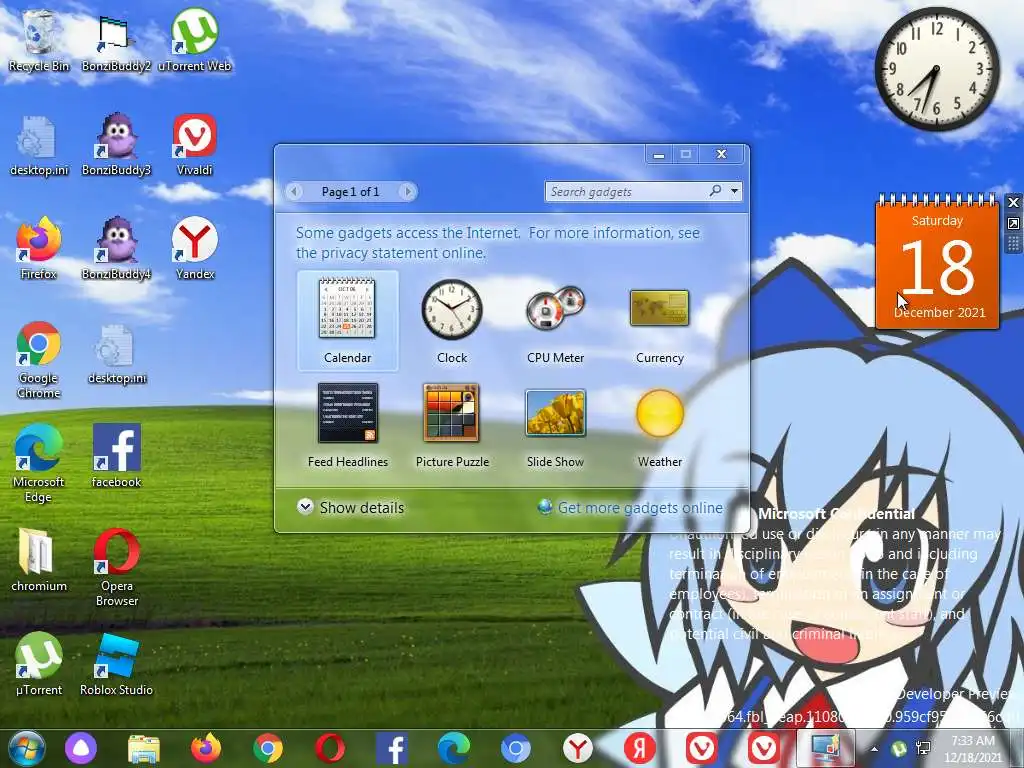Select the Google Chrome desktop shortcut
The width and height of the screenshot is (1024, 768).
pyautogui.click(x=39, y=360)
